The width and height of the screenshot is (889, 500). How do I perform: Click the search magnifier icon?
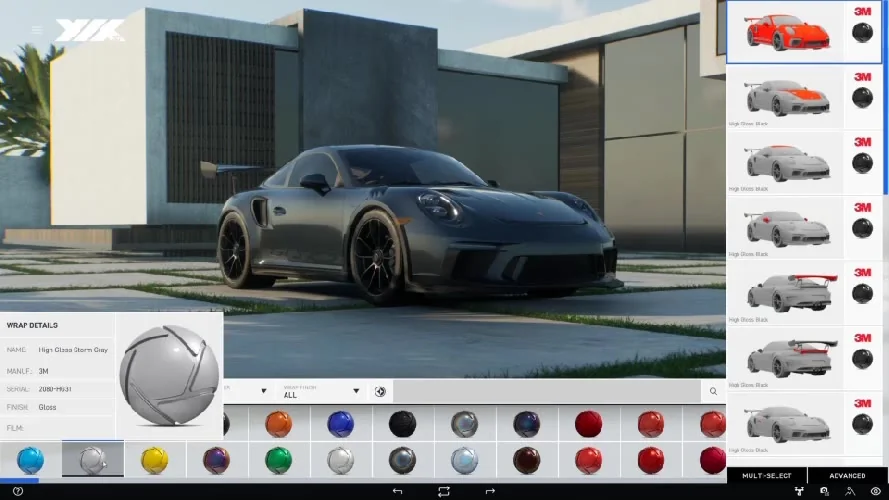(x=713, y=391)
